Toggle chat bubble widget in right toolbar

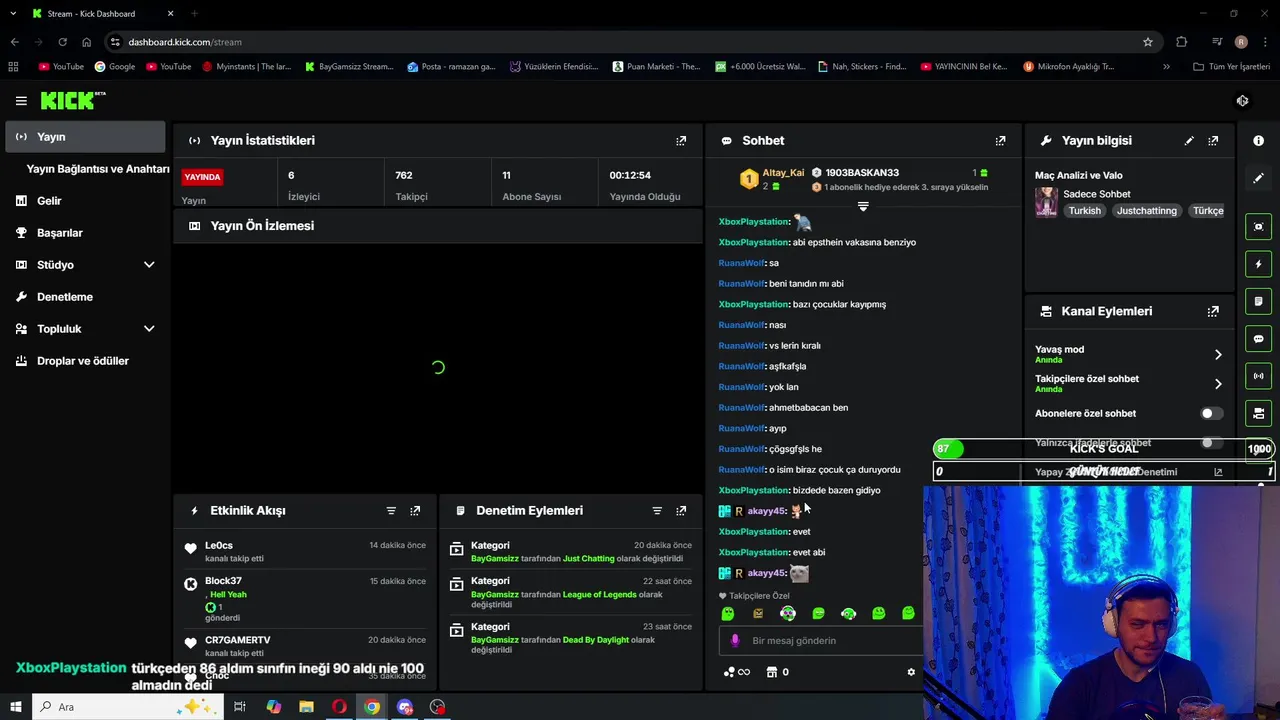pyautogui.click(x=1258, y=339)
